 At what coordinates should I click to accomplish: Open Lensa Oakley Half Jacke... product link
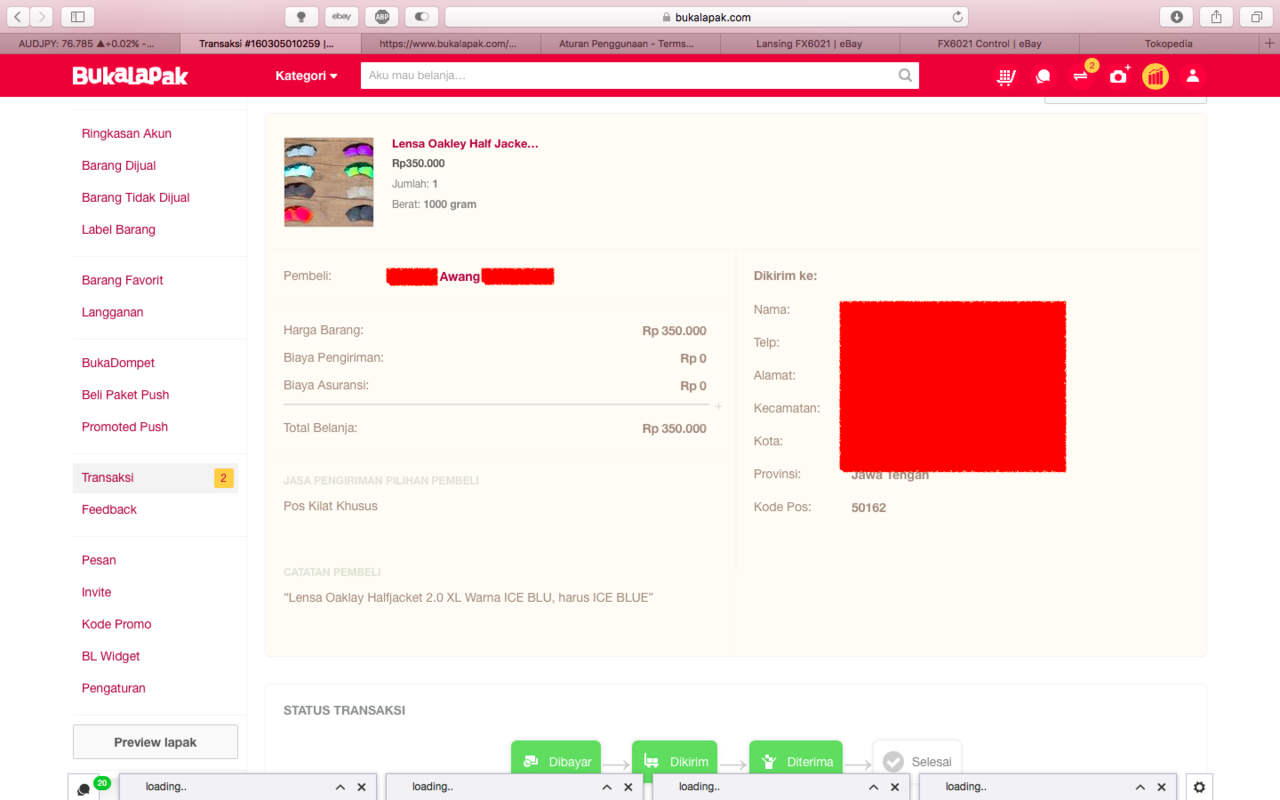pyautogui.click(x=465, y=144)
